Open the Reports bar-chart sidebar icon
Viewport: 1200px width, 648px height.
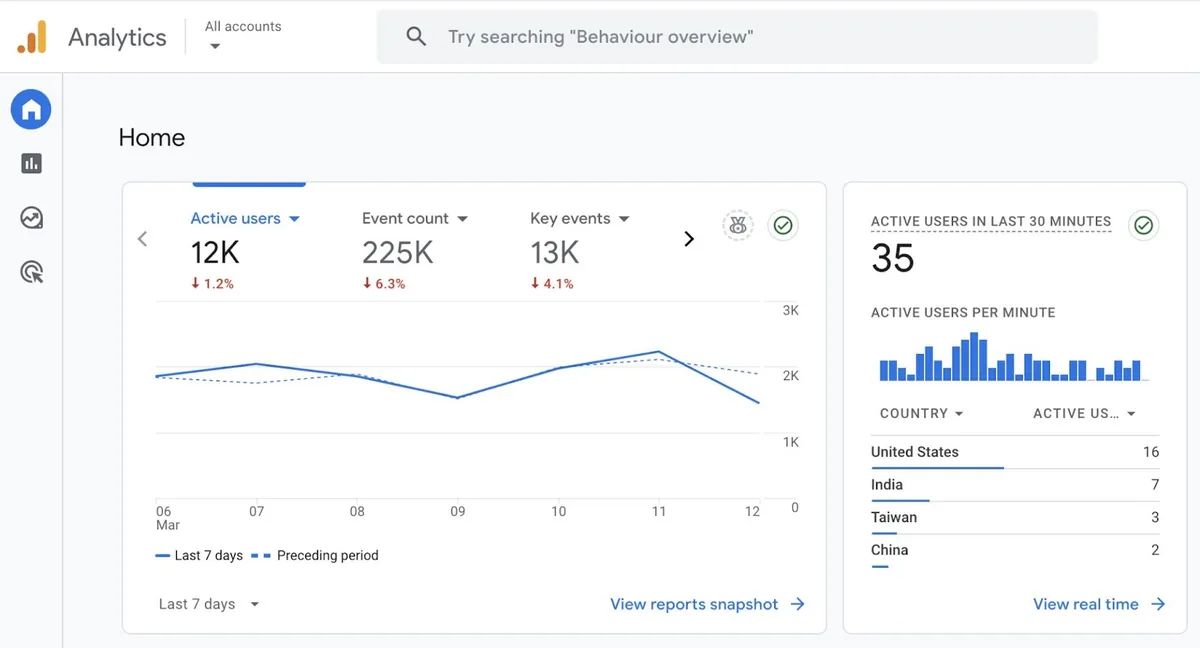pos(31,163)
